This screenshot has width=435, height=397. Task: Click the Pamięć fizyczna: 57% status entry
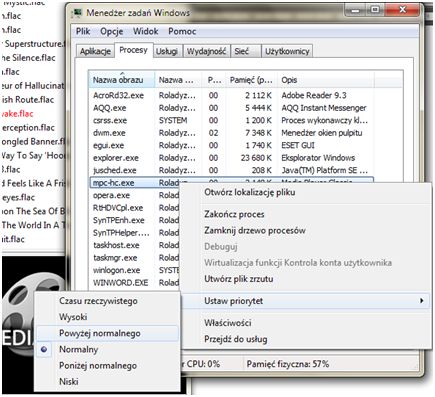[x=288, y=364]
